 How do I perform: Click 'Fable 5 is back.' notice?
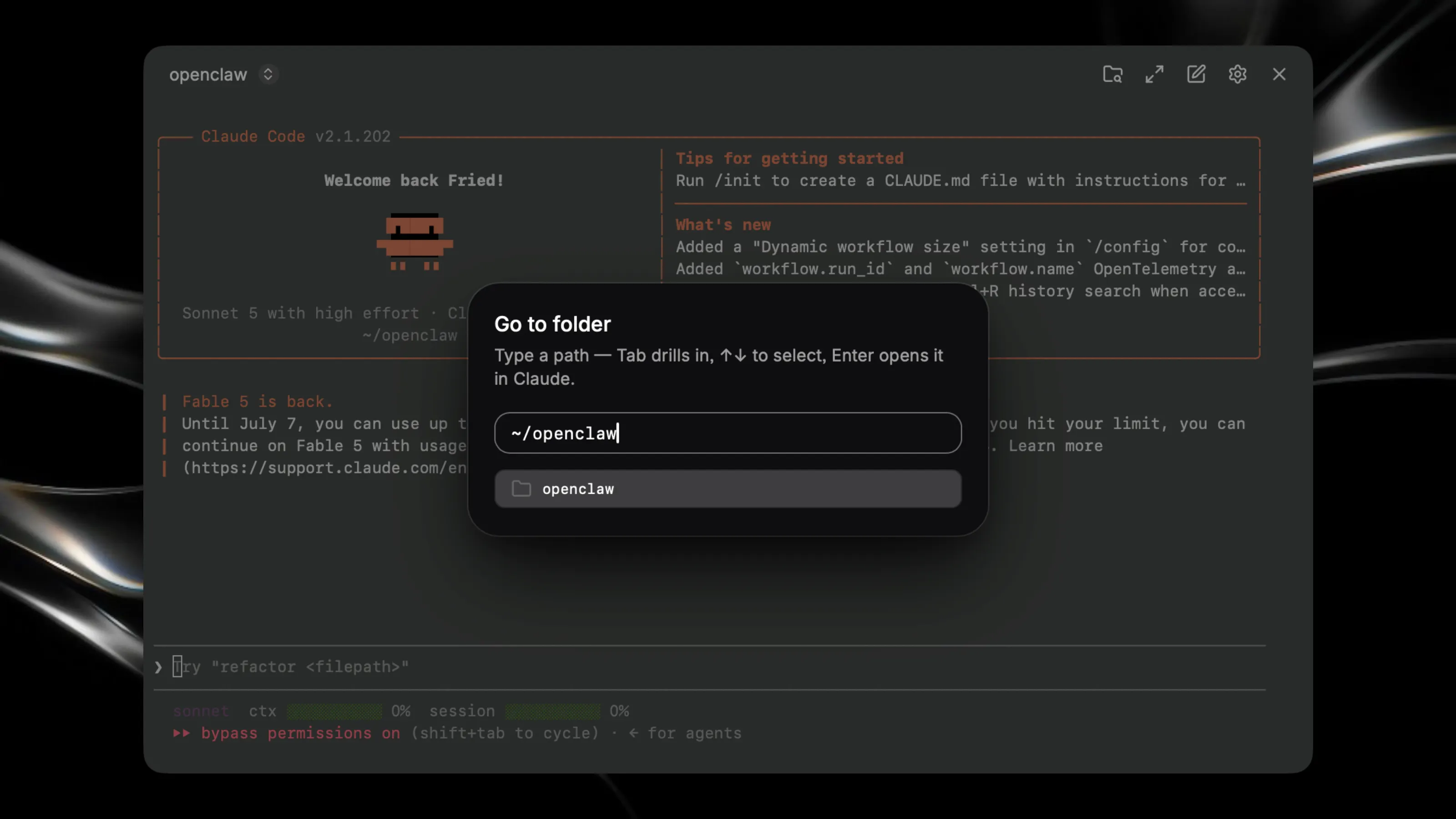tap(257, 401)
